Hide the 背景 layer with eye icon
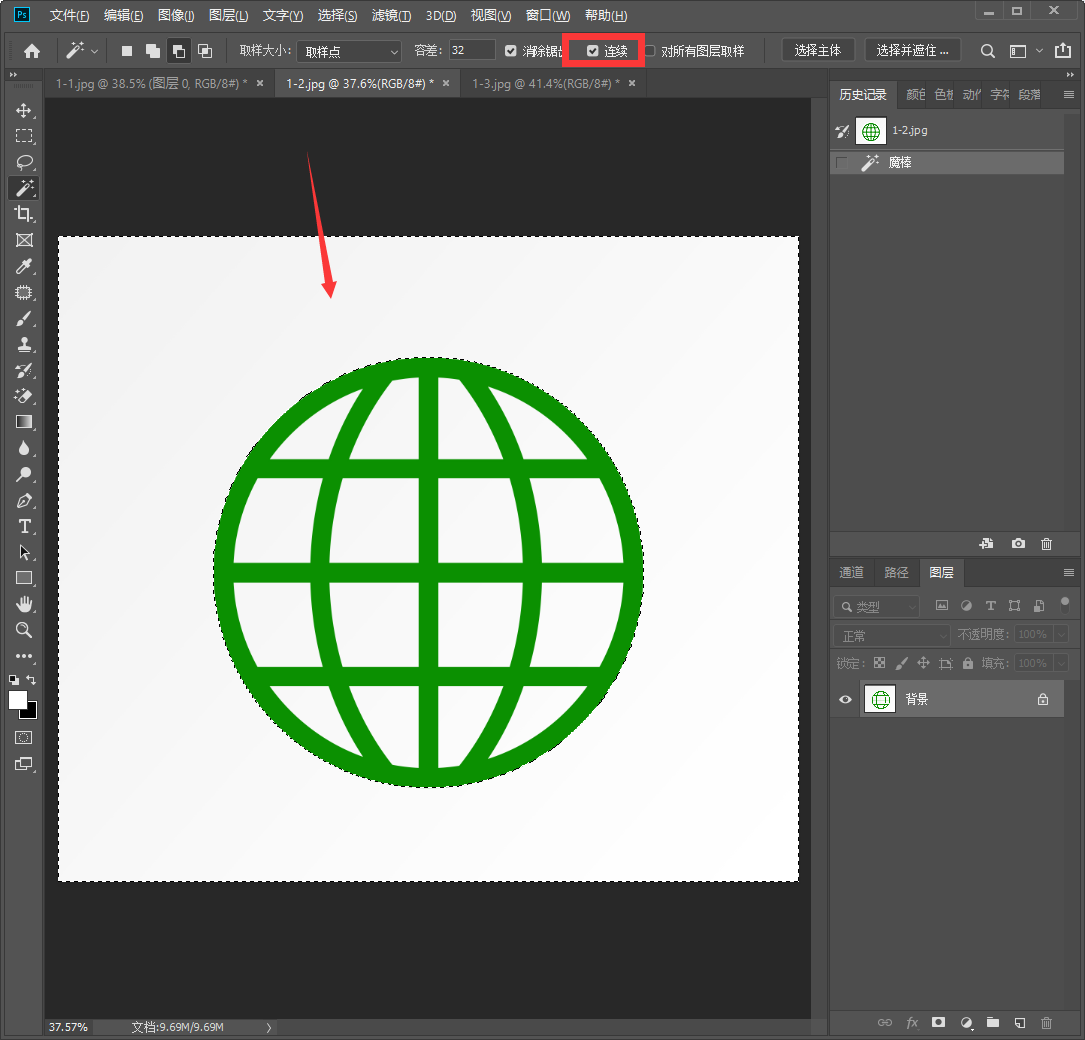 845,700
